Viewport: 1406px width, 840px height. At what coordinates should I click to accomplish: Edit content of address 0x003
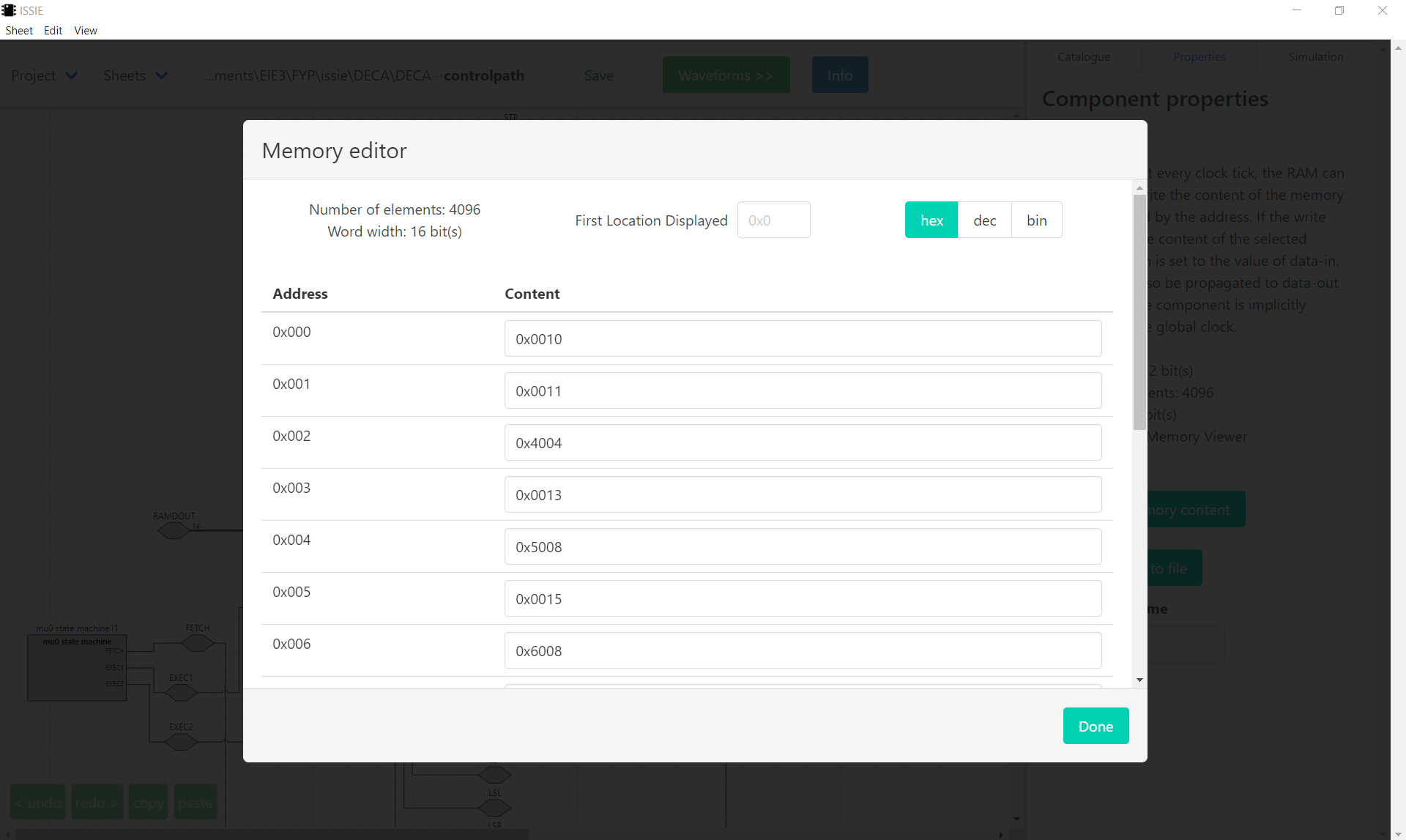[803, 495]
